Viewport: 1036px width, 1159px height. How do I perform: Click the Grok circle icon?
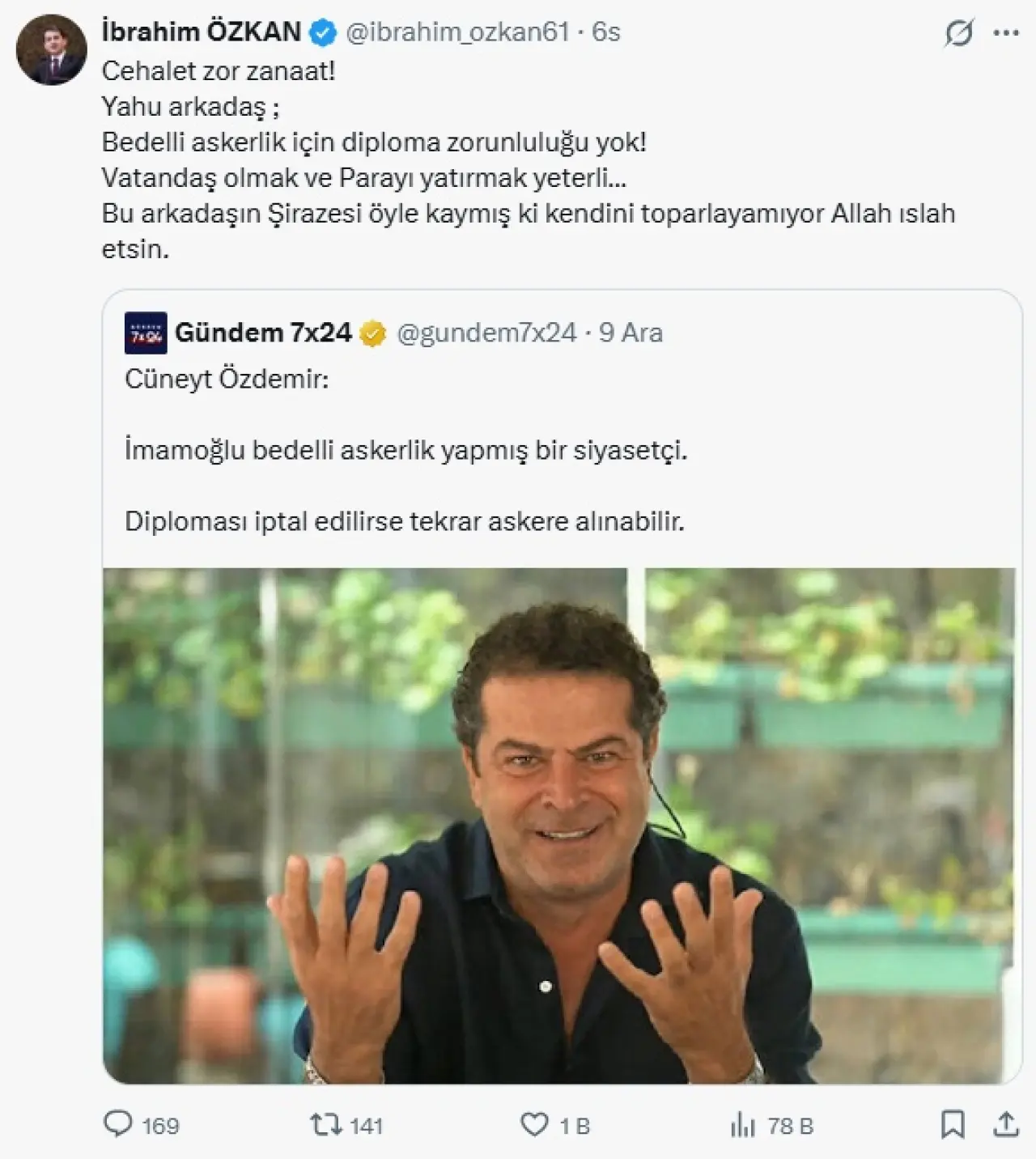point(959,33)
